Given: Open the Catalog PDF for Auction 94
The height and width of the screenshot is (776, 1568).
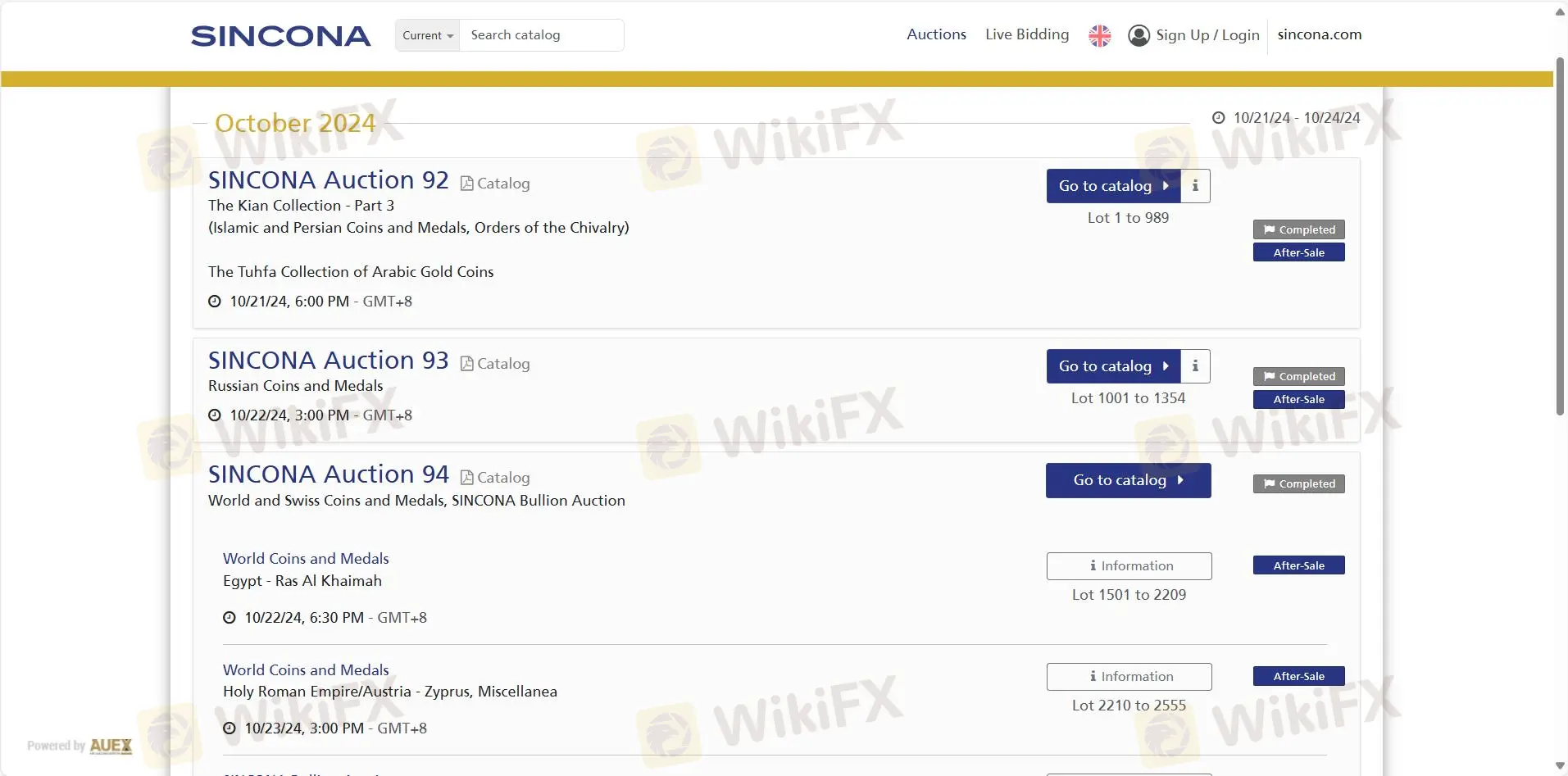Looking at the screenshot, I should pyautogui.click(x=495, y=478).
